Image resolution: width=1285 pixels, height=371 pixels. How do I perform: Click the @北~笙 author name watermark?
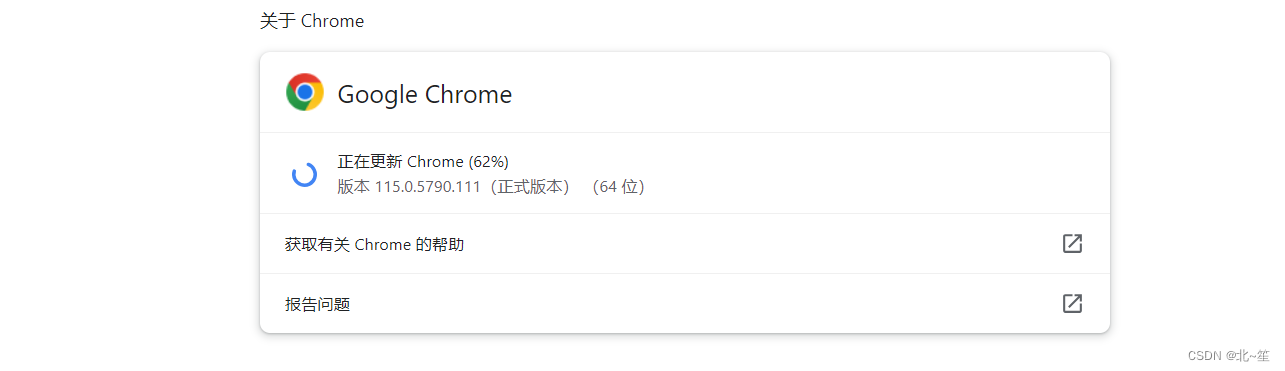click(x=1248, y=356)
